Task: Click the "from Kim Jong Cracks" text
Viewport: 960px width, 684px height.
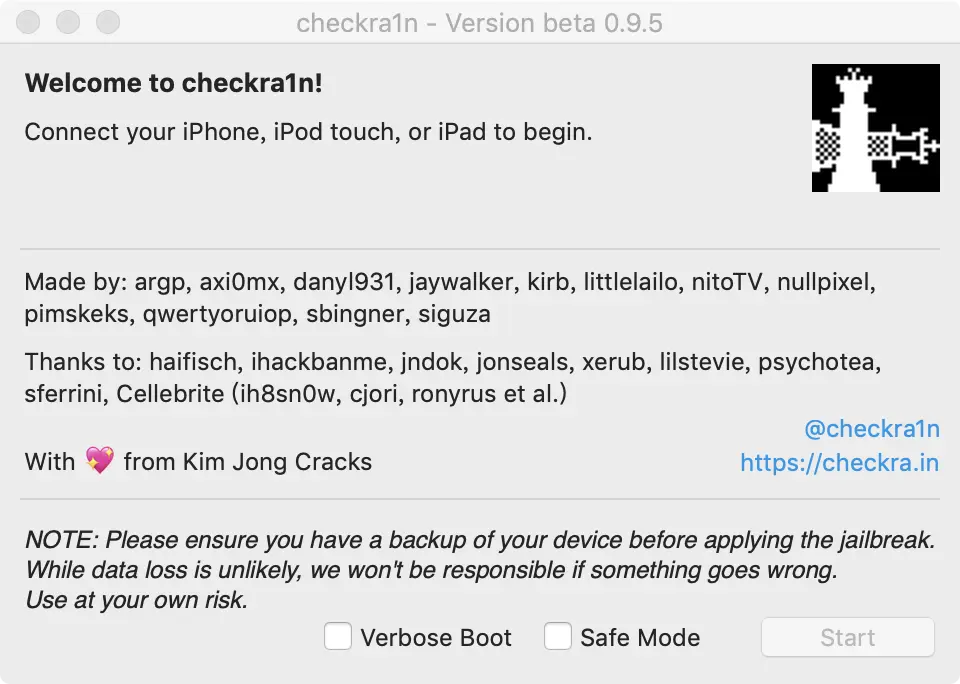Action: pyautogui.click(x=248, y=462)
